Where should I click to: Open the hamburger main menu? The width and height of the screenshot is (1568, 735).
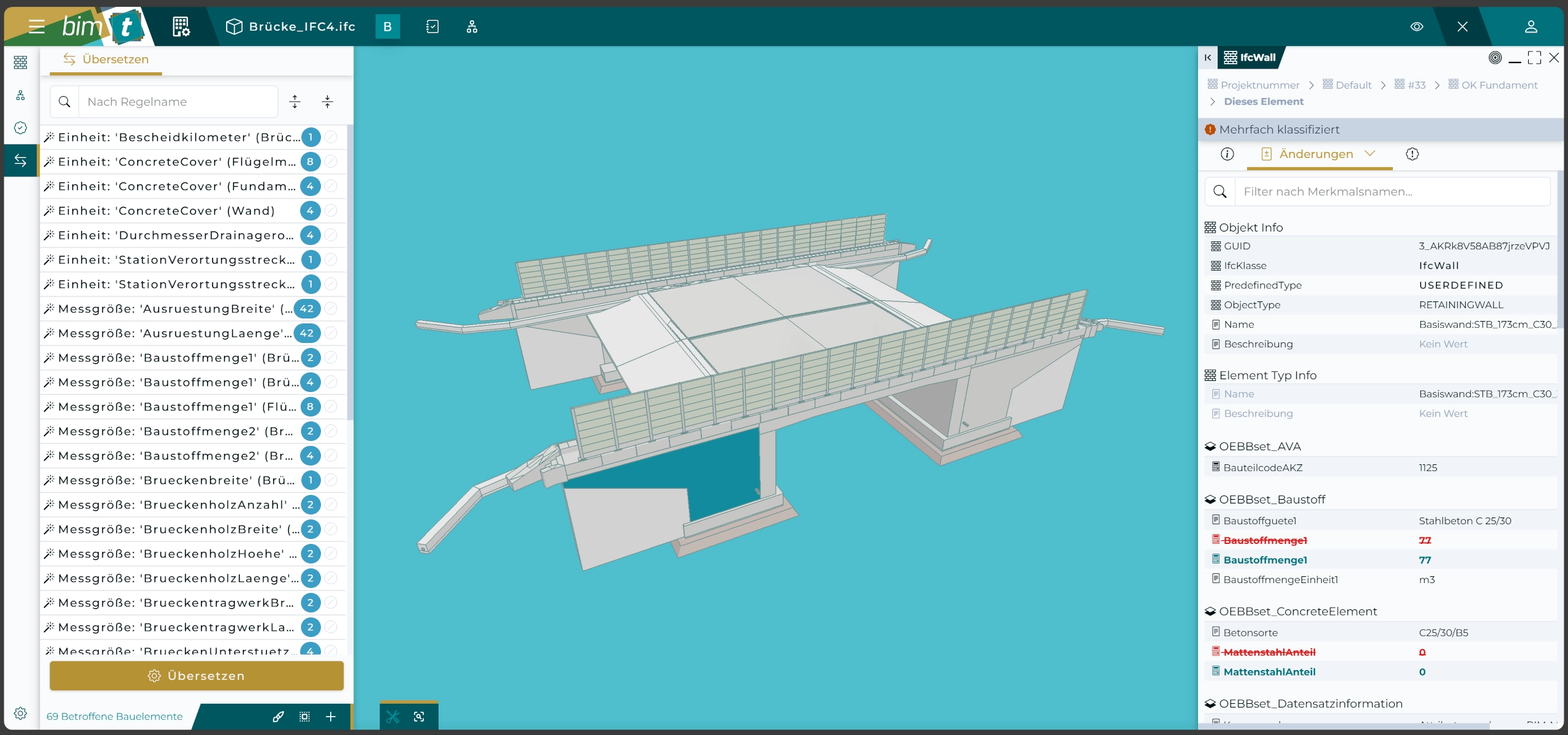(x=36, y=26)
